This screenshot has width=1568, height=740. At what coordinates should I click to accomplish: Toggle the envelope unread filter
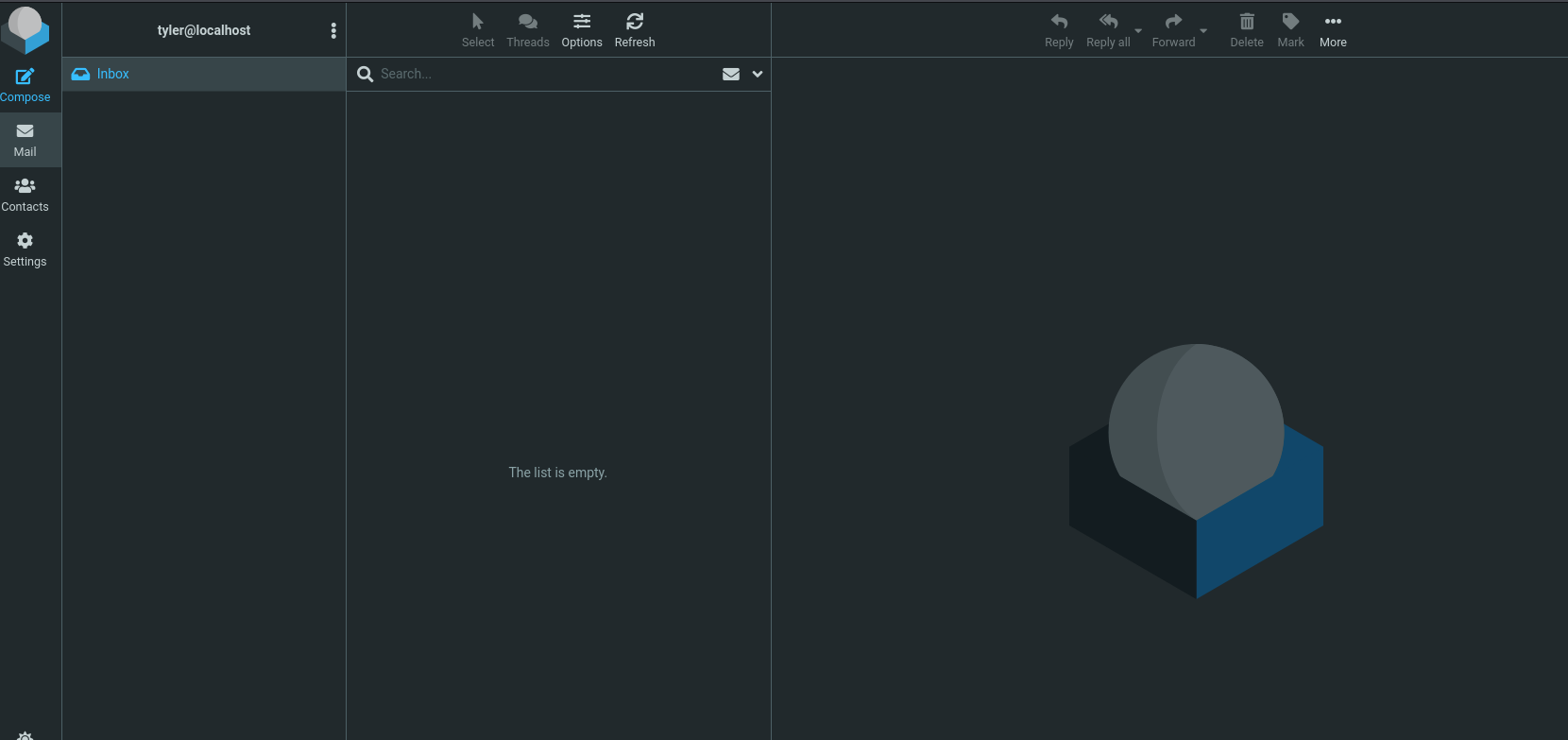tap(731, 74)
